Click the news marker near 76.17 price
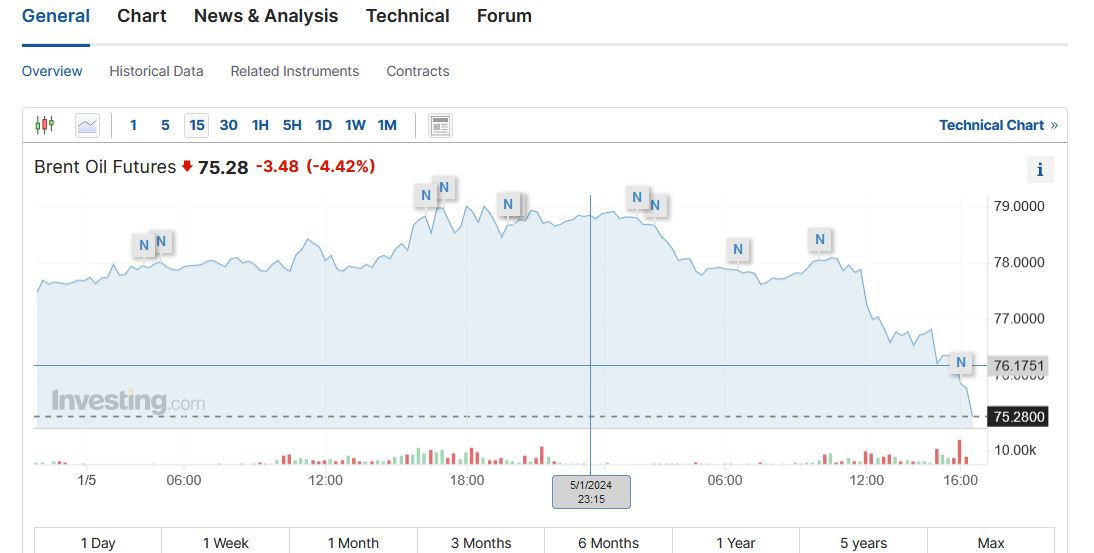 click(961, 362)
